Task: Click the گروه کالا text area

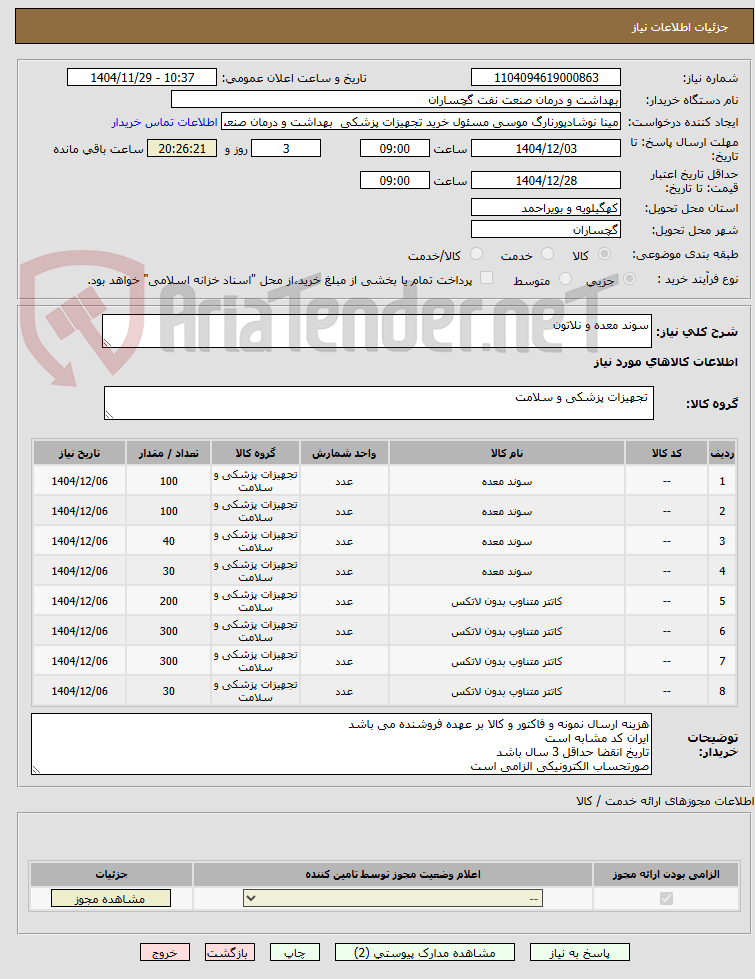Action: (378, 403)
